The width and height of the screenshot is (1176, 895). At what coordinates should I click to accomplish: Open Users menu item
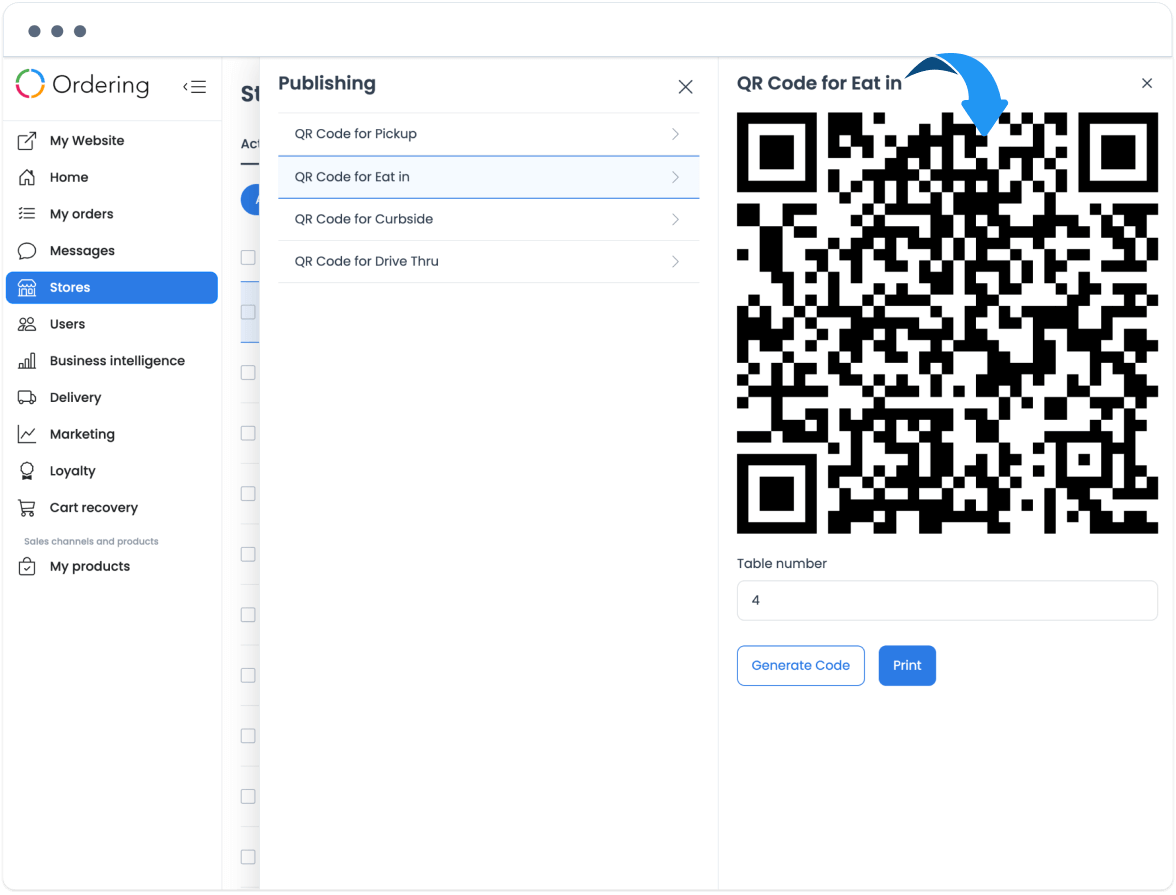(112, 324)
